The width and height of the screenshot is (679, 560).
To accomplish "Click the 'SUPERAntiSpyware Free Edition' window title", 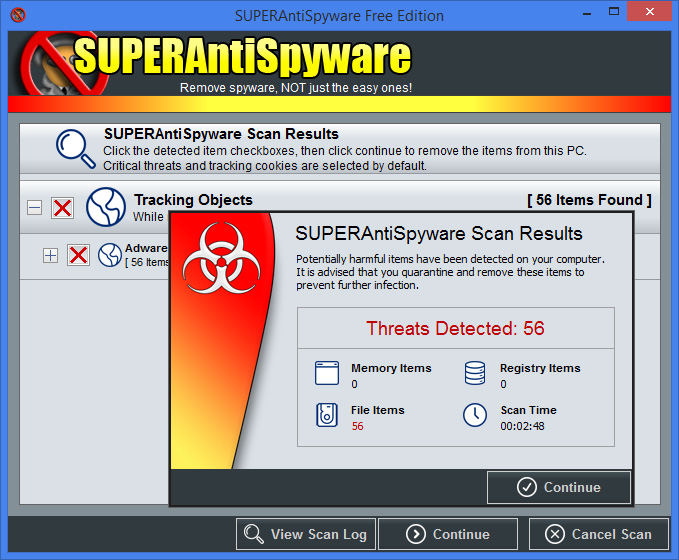I will coord(339,16).
